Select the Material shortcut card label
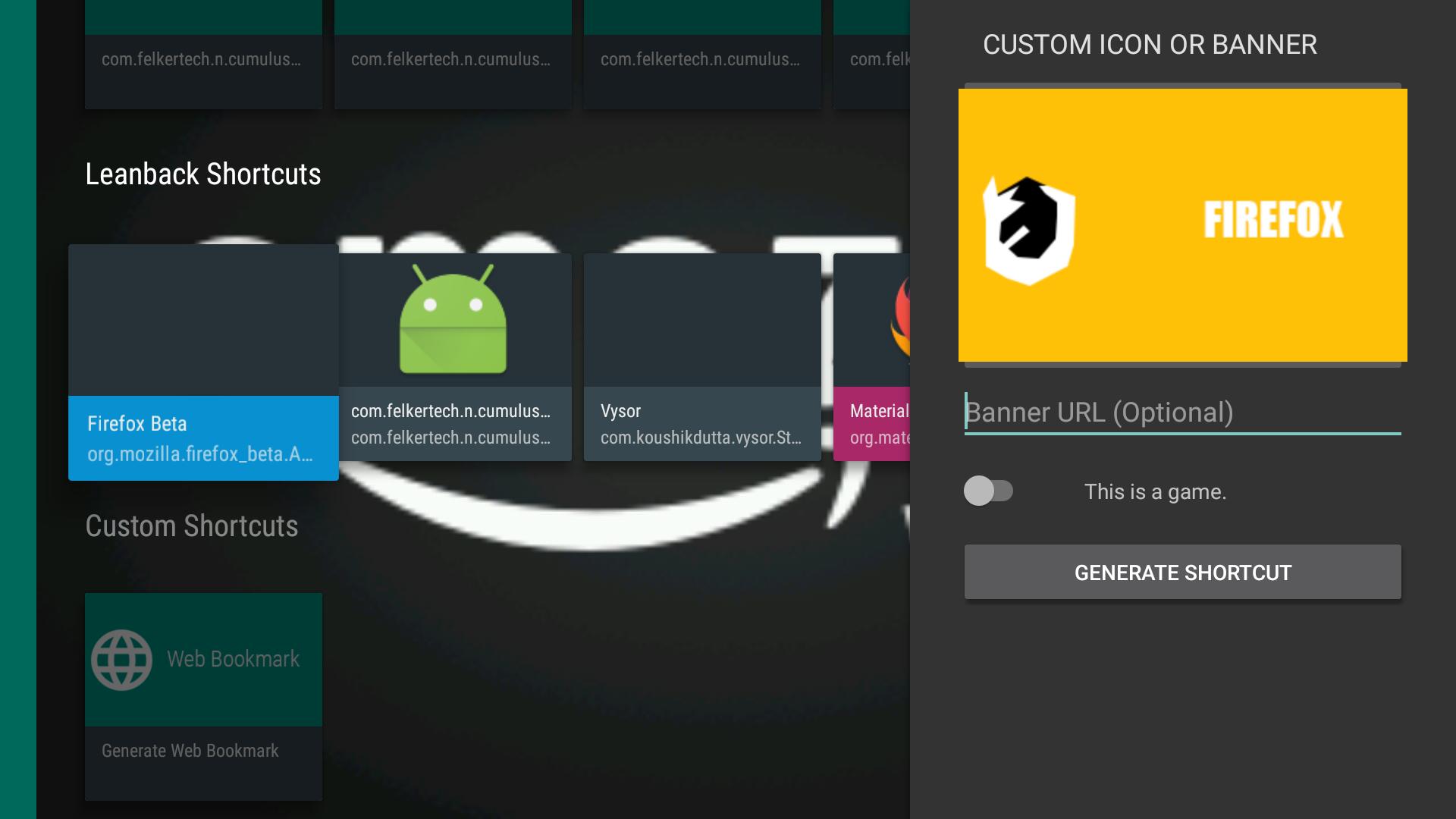Viewport: 1456px width, 819px height. 878,411
